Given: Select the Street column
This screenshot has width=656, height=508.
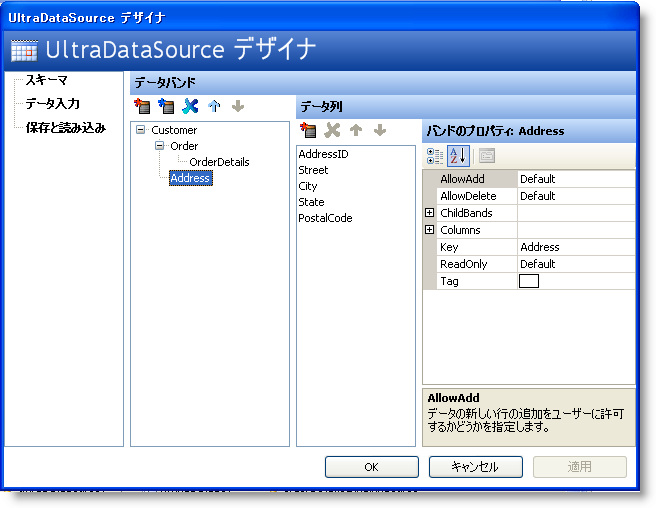Looking at the screenshot, I should pyautogui.click(x=313, y=170).
